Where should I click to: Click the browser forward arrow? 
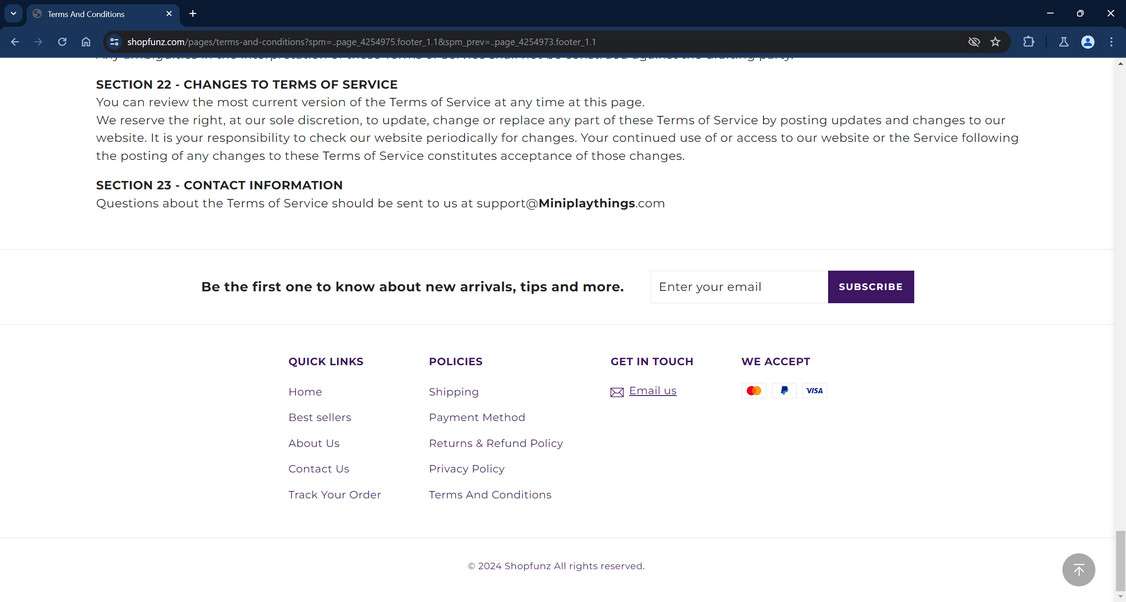tap(38, 42)
